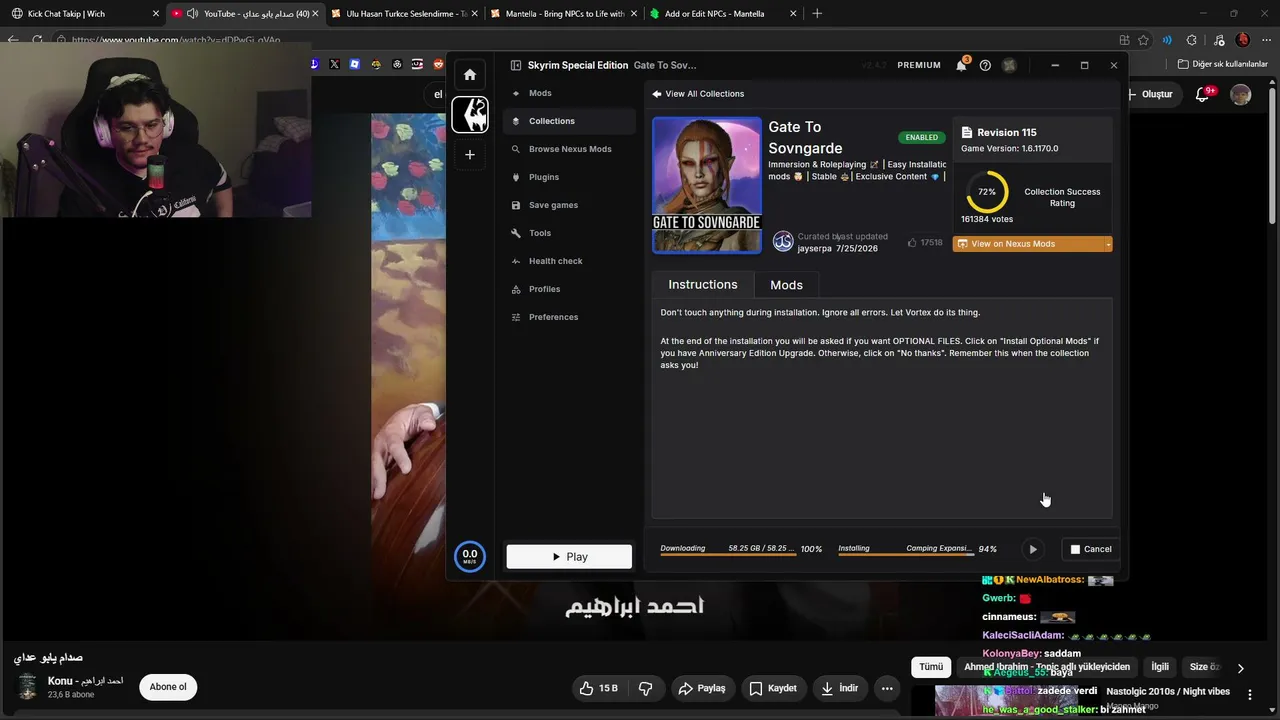Open the Diğer sık kullanılanlar bookmarks folder
Viewport: 1280px width, 720px height.
[x=1222, y=64]
